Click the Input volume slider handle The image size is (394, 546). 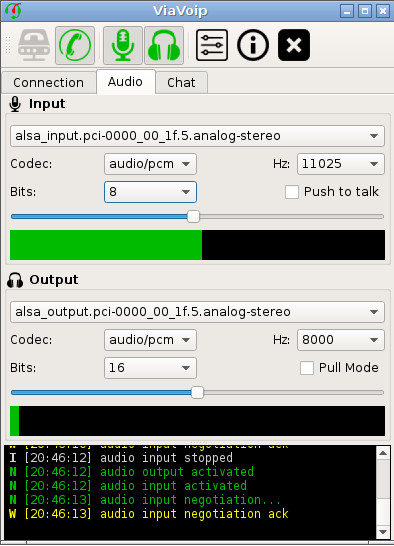coord(193,217)
